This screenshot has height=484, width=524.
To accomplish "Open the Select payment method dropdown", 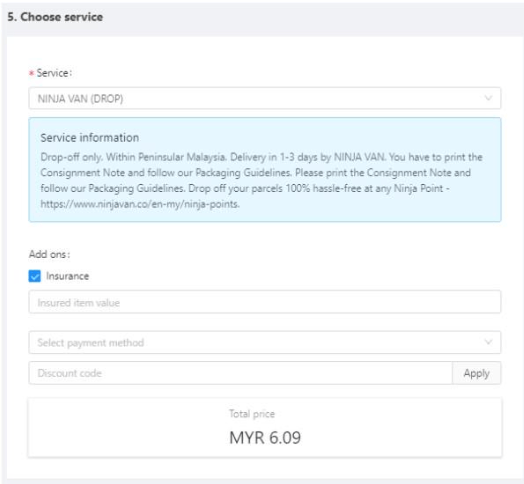I will (265, 342).
